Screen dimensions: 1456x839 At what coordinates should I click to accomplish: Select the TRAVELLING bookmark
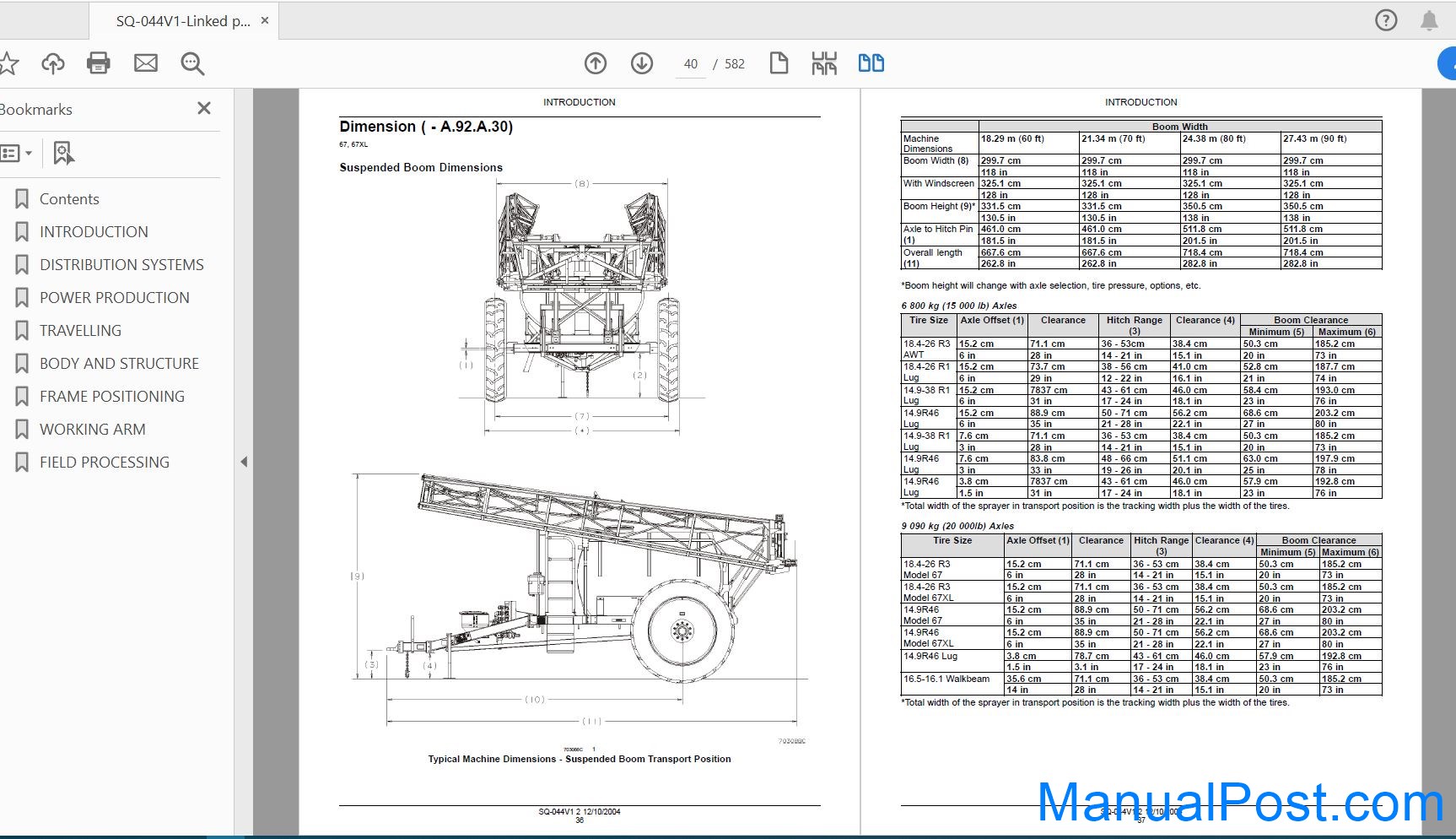pos(80,331)
